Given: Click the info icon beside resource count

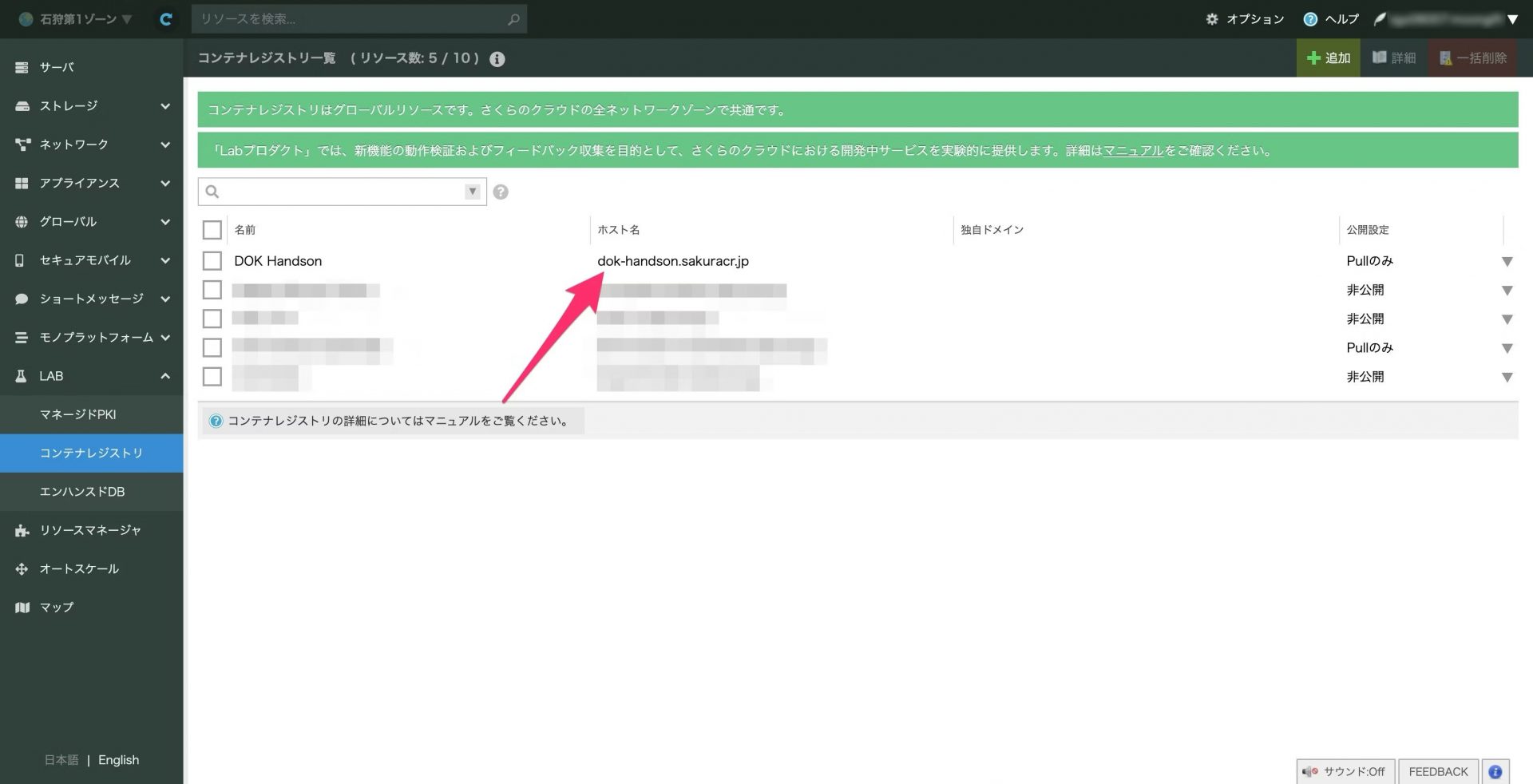Looking at the screenshot, I should coord(497,59).
